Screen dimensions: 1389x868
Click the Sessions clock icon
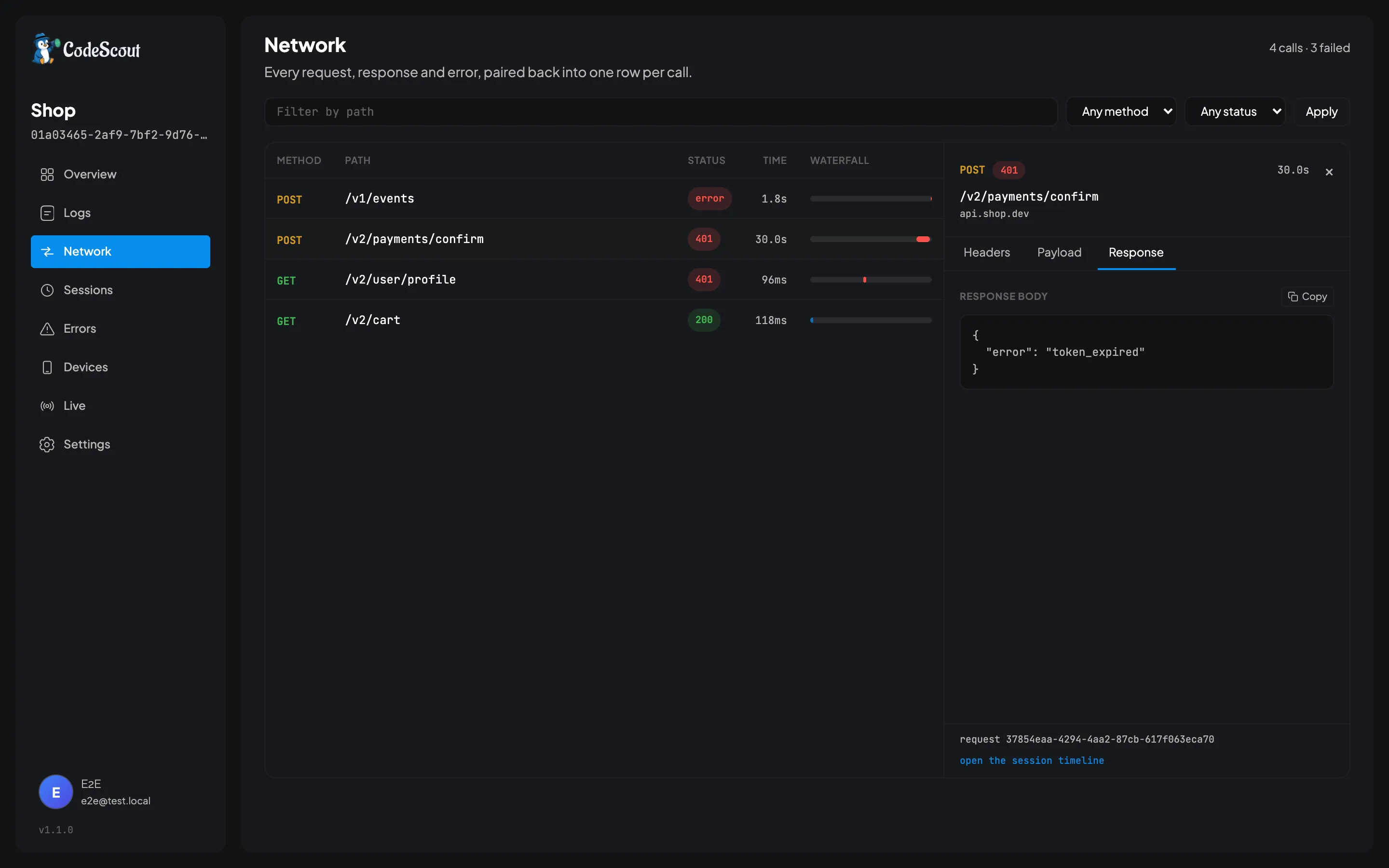pos(47,290)
